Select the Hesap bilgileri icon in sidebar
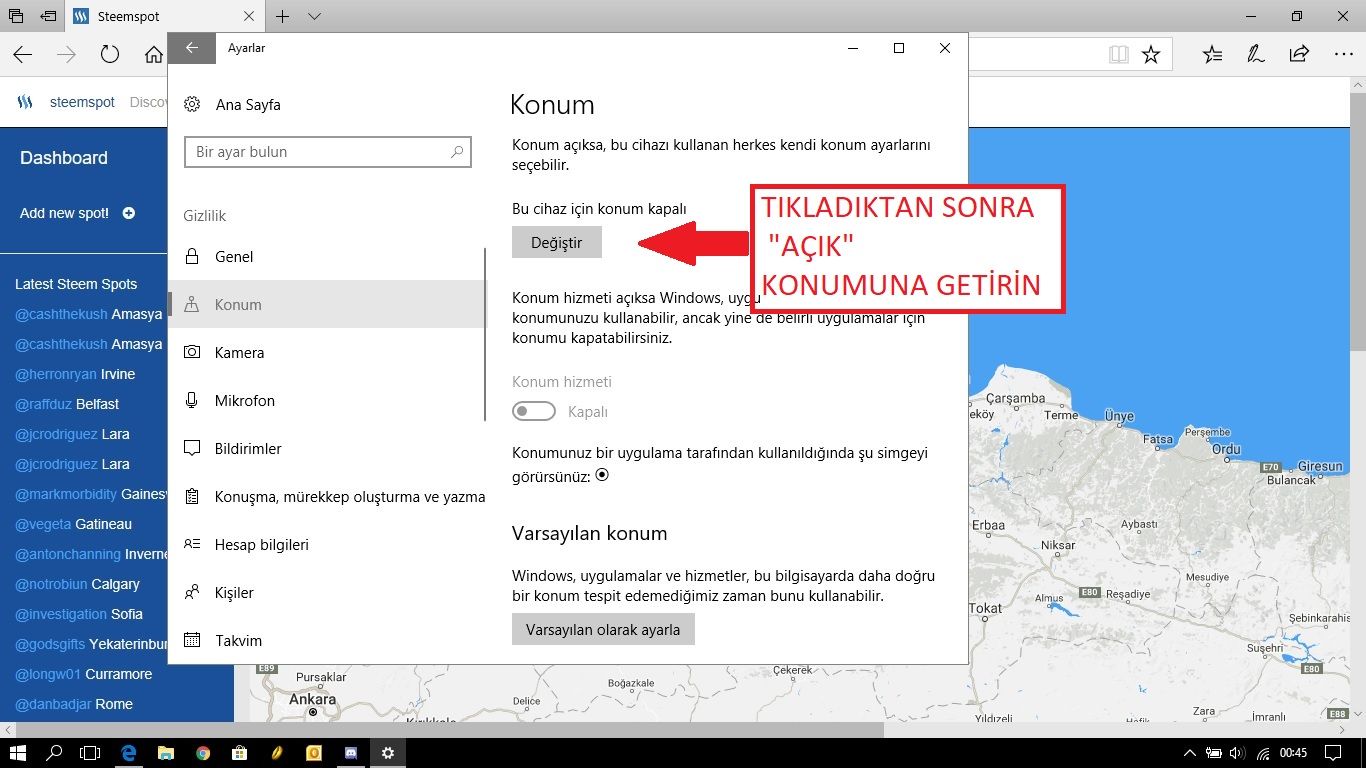This screenshot has height=768, width=1366. (192, 544)
